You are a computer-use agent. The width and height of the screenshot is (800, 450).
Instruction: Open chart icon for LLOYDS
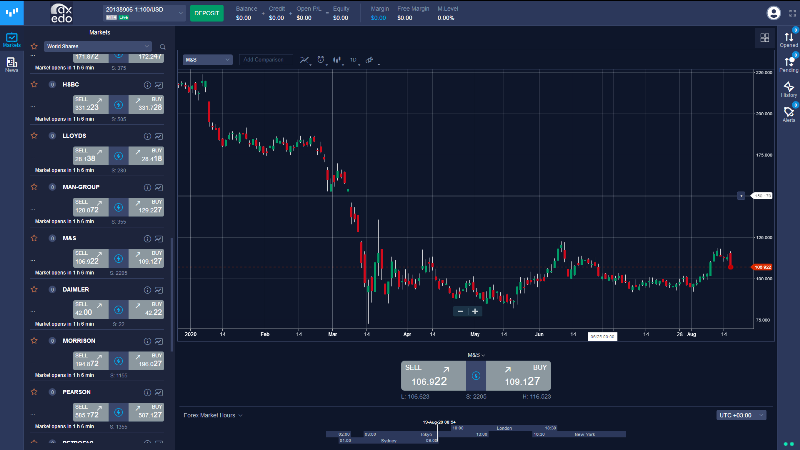(x=159, y=136)
